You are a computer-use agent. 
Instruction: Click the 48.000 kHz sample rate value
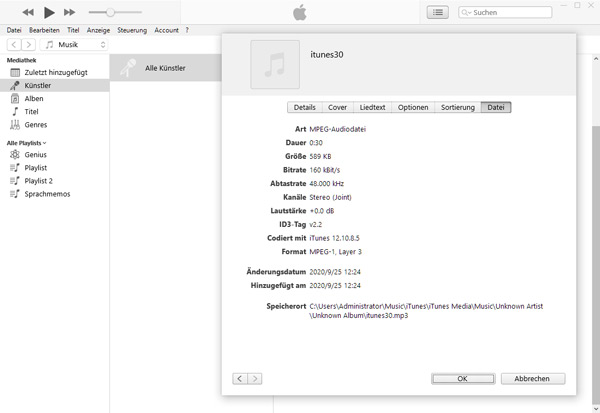pos(326,184)
